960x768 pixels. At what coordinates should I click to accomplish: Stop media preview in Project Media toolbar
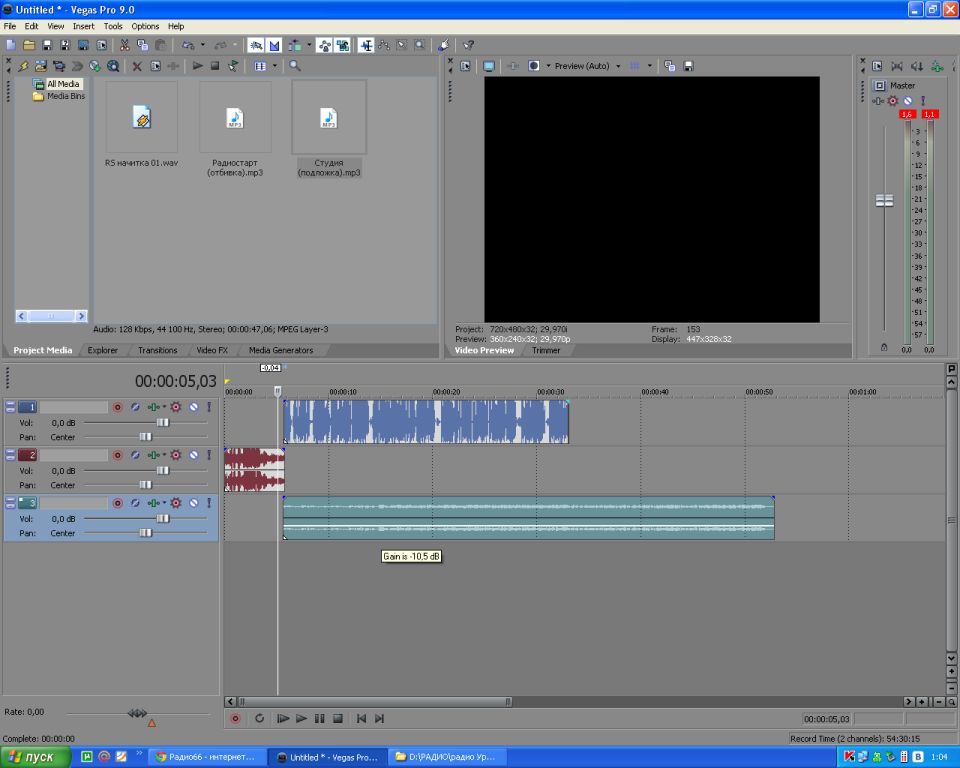point(215,66)
